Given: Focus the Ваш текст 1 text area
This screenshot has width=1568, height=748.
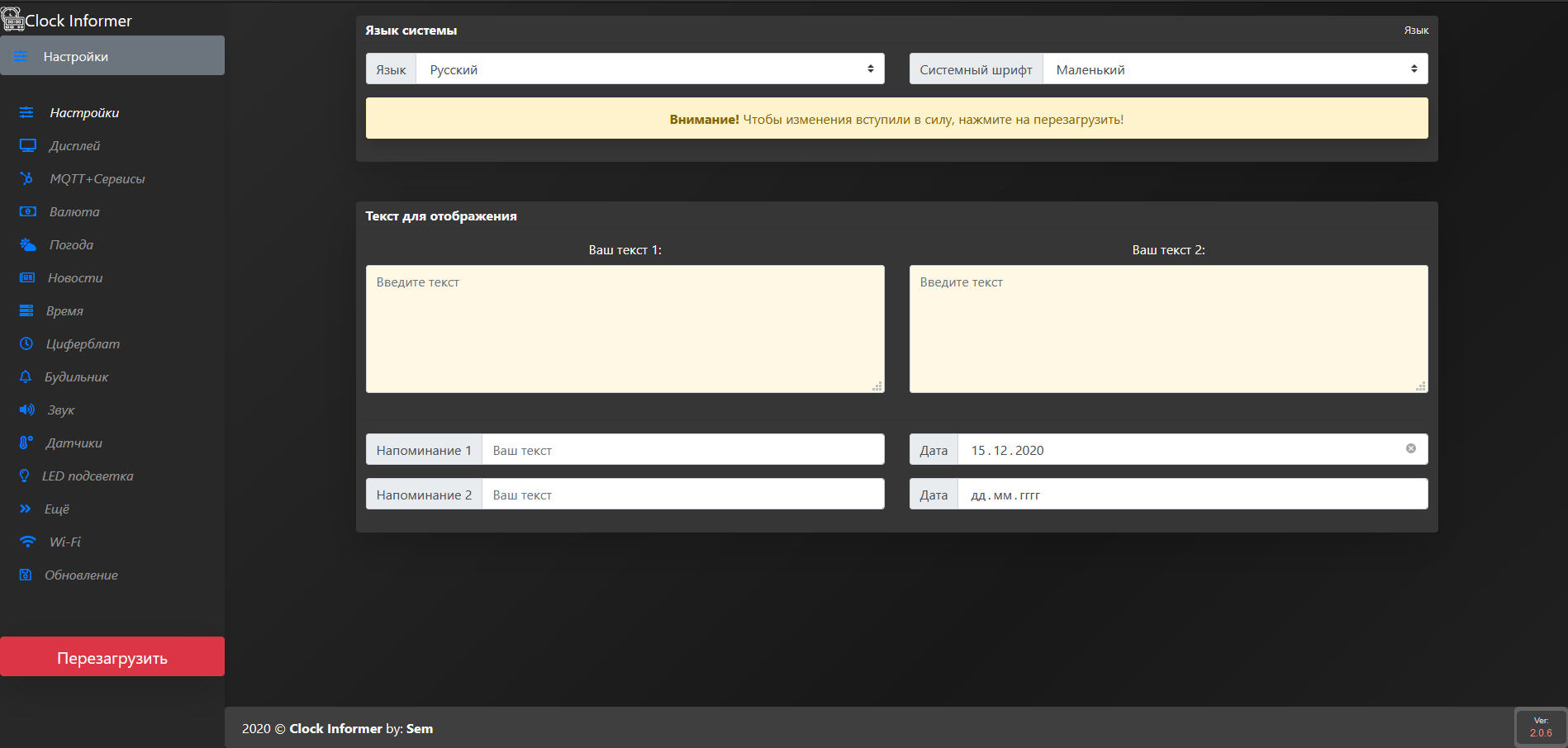Looking at the screenshot, I should point(625,329).
